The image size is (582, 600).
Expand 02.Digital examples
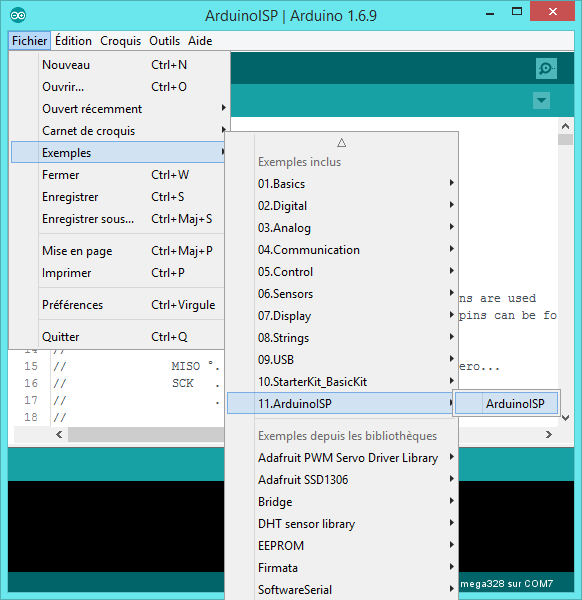coord(342,206)
